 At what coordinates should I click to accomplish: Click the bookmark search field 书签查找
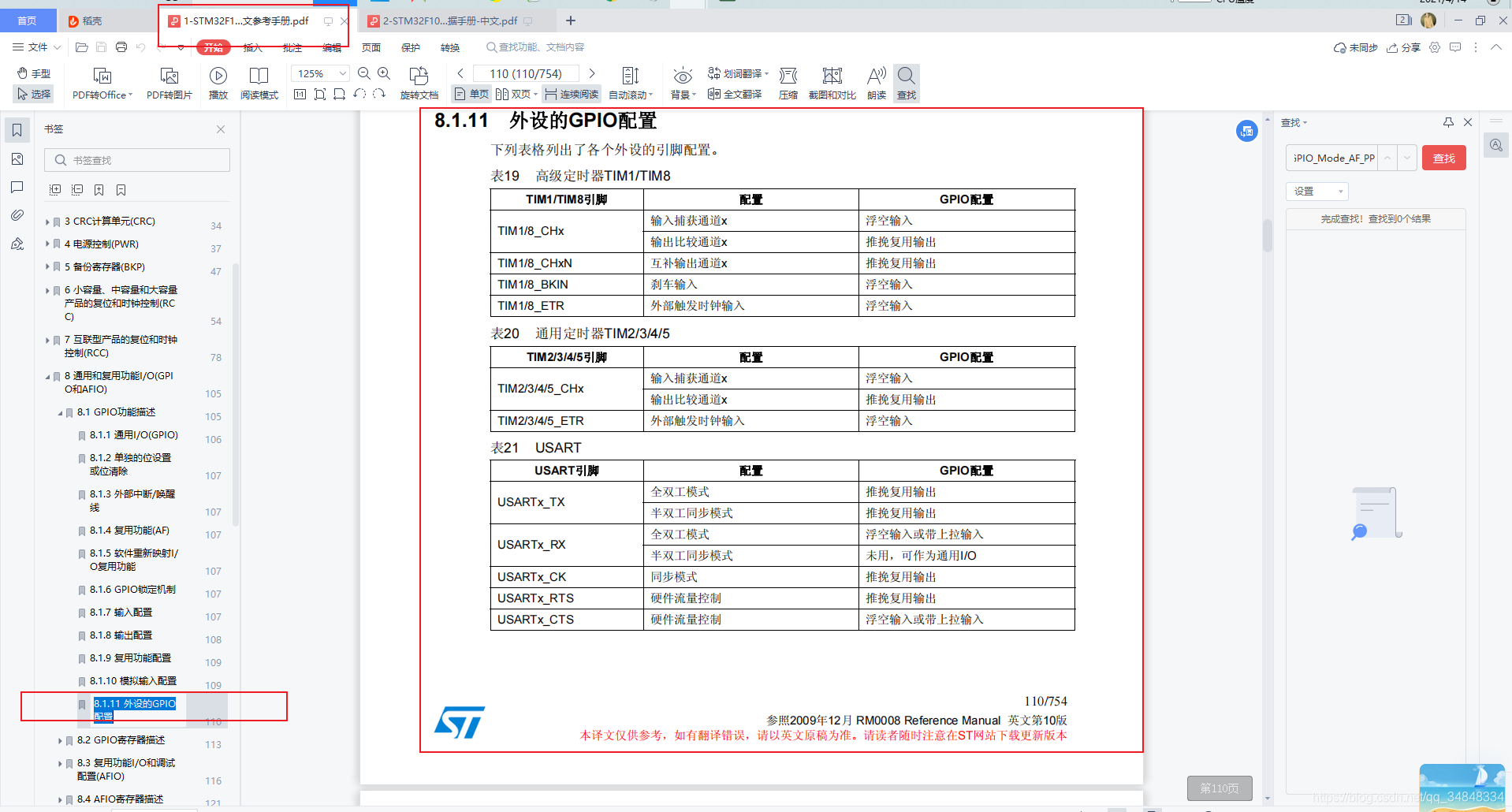137,160
